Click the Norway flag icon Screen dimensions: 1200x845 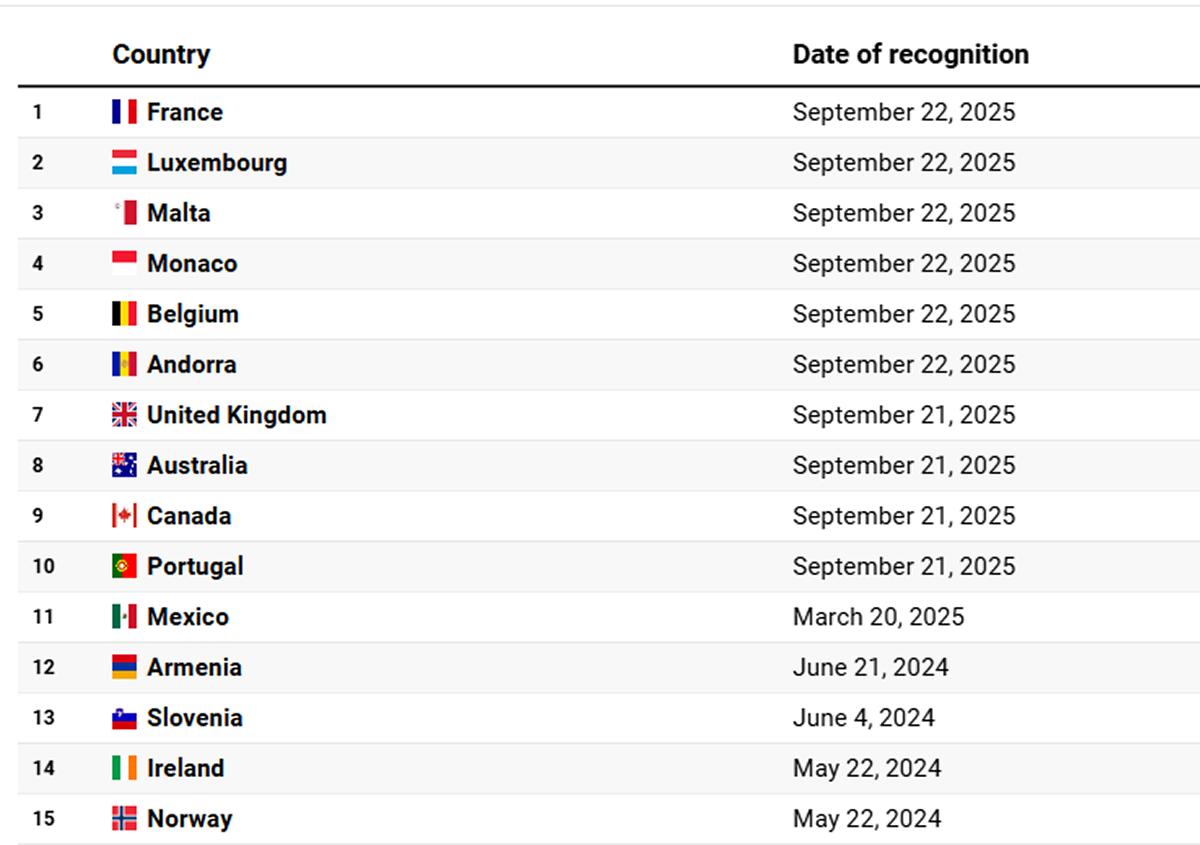pos(124,819)
